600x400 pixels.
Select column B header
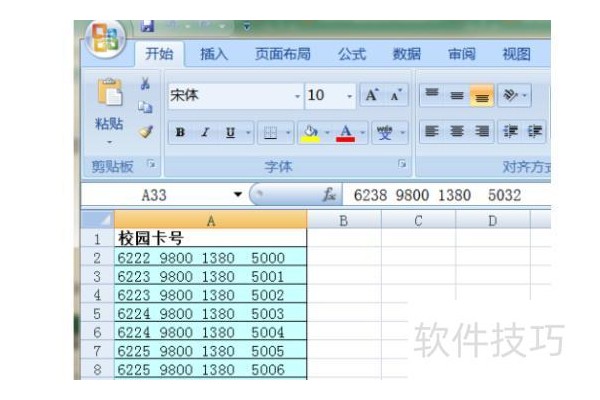(x=344, y=220)
